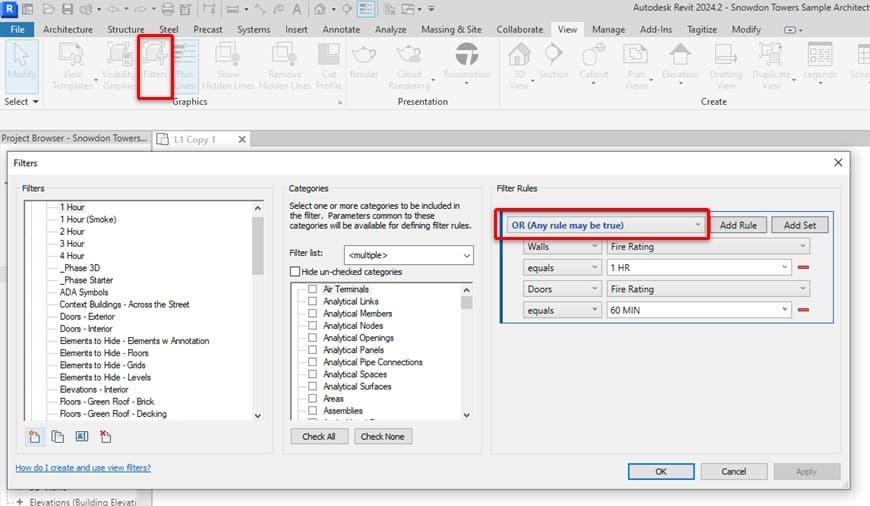Open Cloud Rendering tool

[x=409, y=67]
